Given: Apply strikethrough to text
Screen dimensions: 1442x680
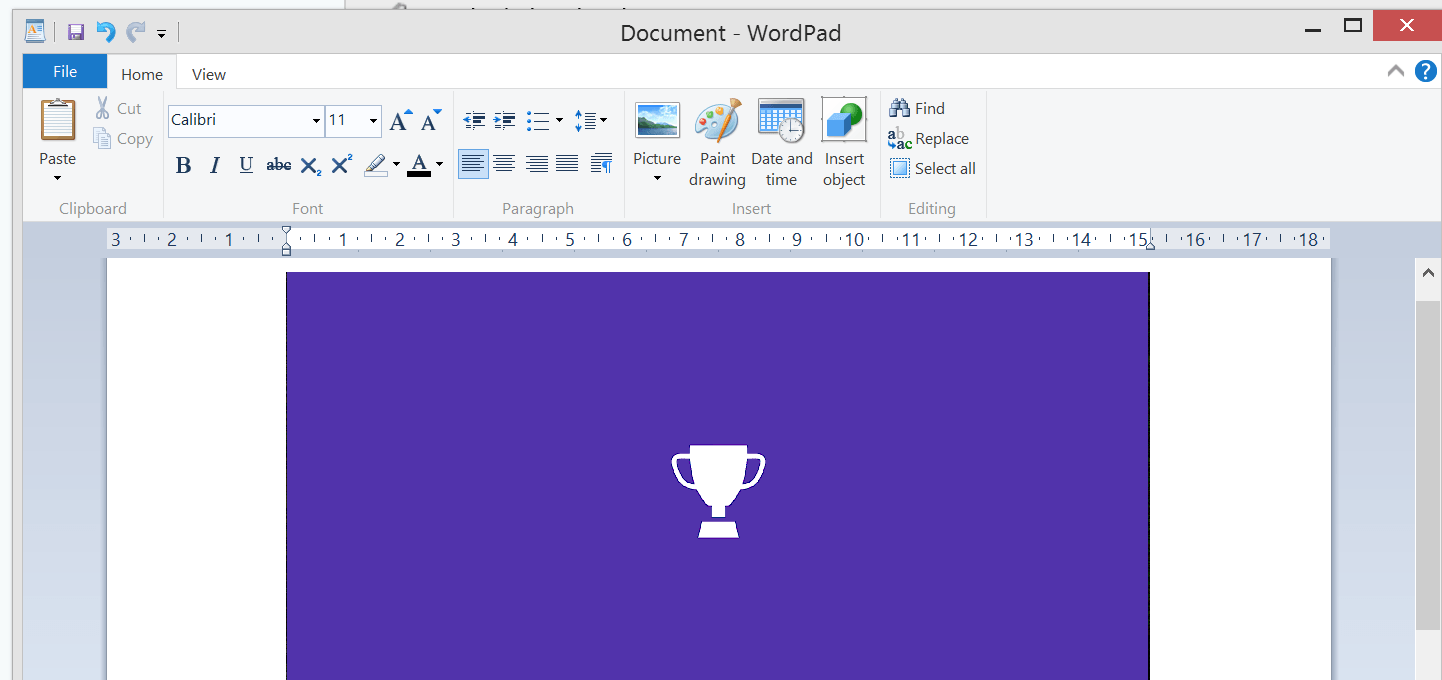Looking at the screenshot, I should 278,164.
